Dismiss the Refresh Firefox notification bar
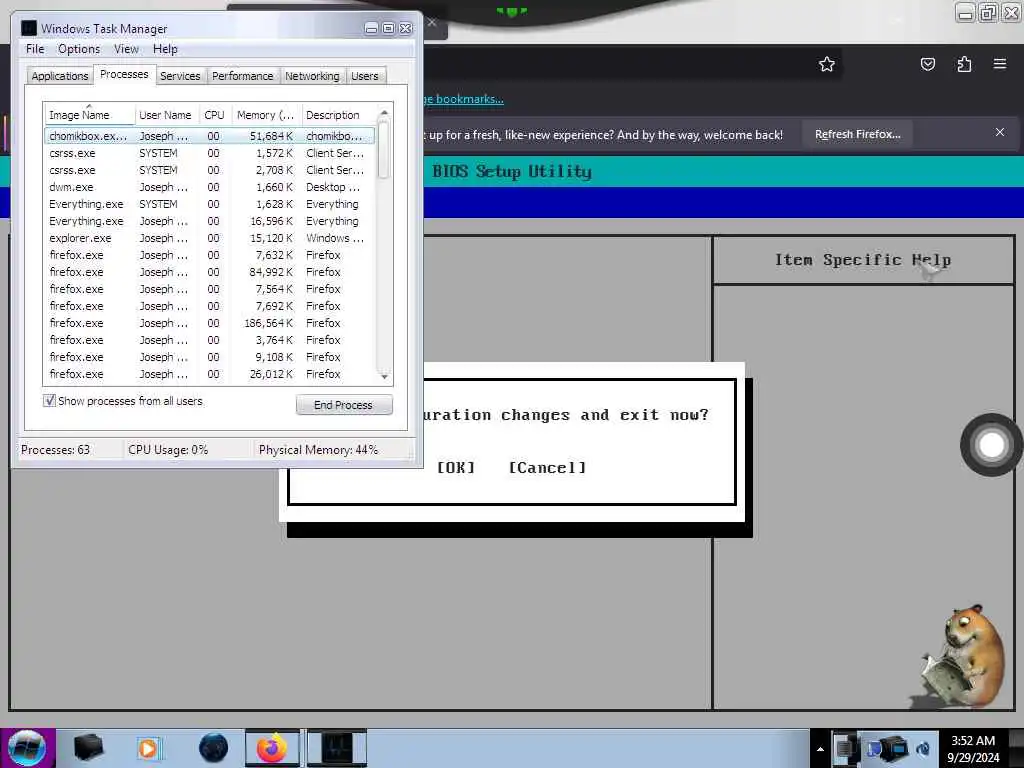Viewport: 1024px width, 768px height. (1000, 132)
